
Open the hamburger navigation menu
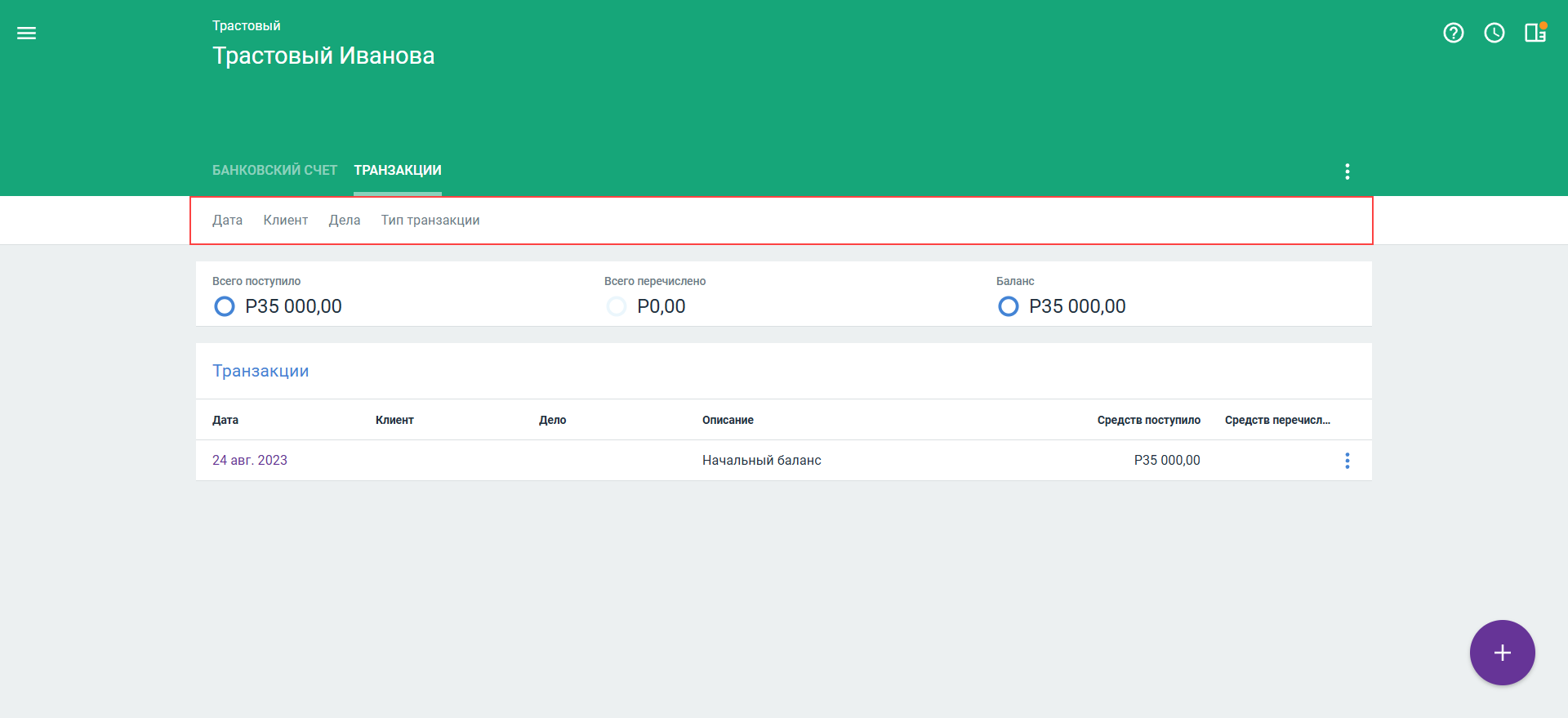pos(26,33)
